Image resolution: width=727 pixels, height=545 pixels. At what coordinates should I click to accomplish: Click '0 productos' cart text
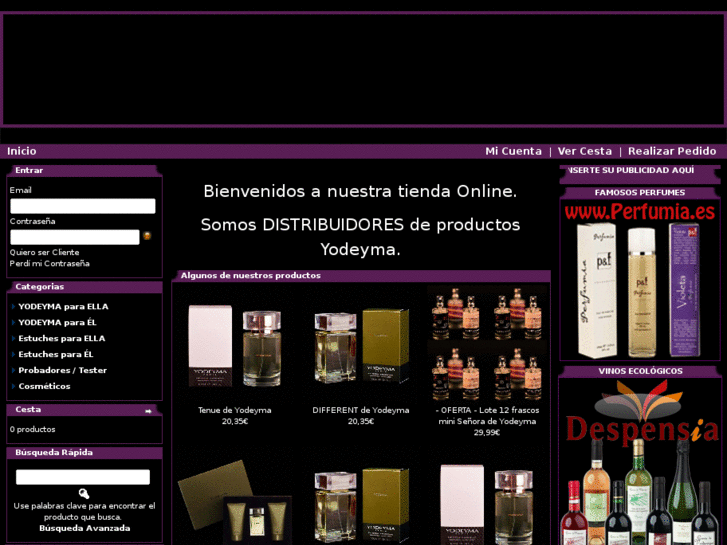(x=32, y=430)
